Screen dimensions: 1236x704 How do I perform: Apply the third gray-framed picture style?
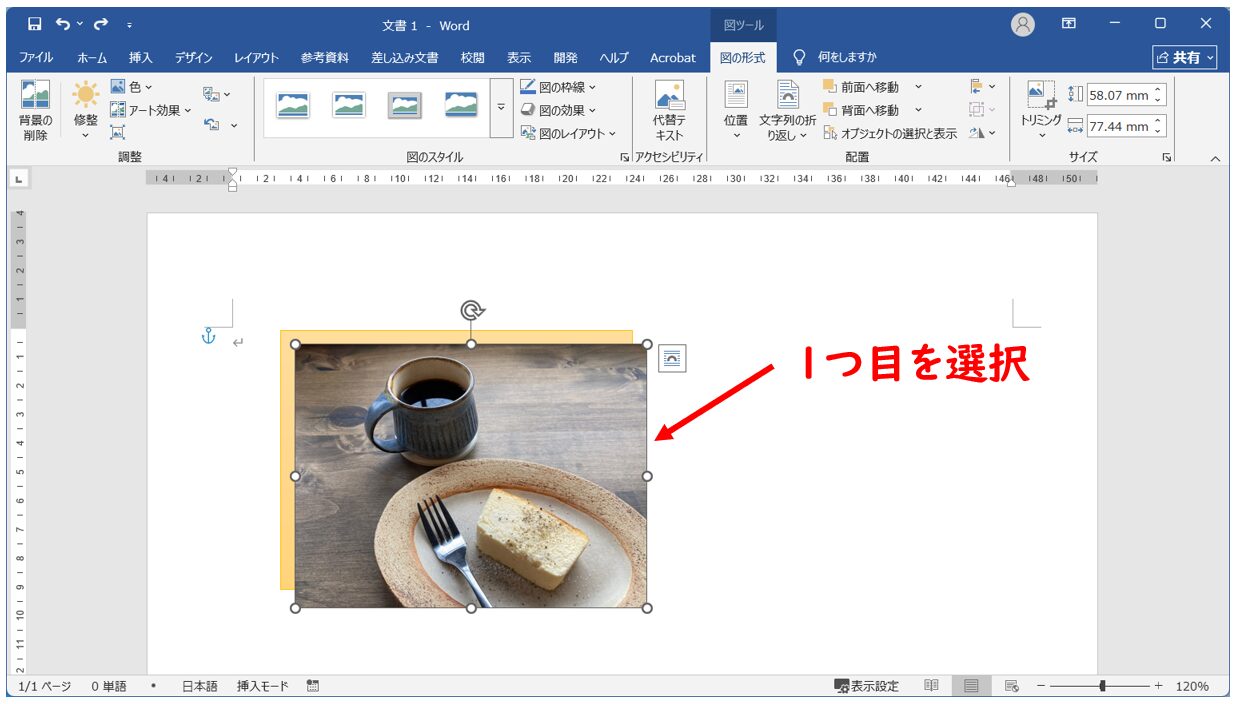point(405,106)
